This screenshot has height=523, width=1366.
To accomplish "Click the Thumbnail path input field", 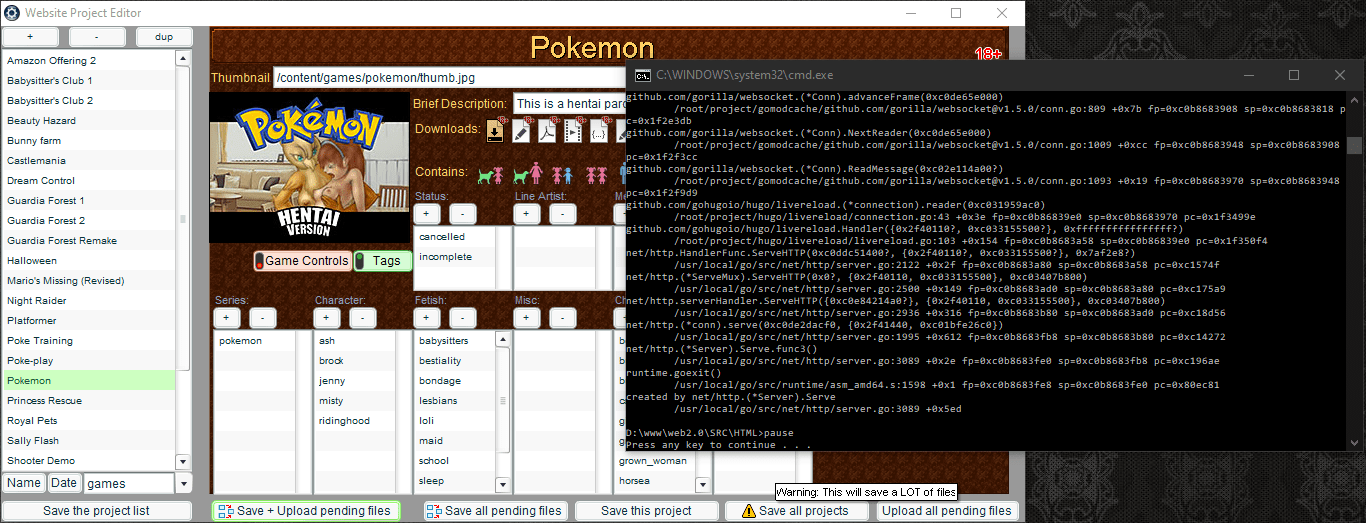I will [x=450, y=78].
